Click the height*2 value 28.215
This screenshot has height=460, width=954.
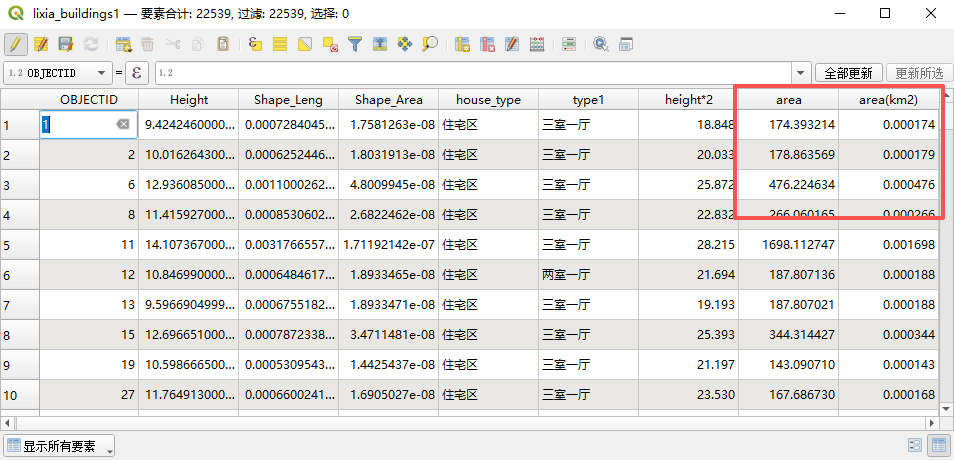(689, 245)
